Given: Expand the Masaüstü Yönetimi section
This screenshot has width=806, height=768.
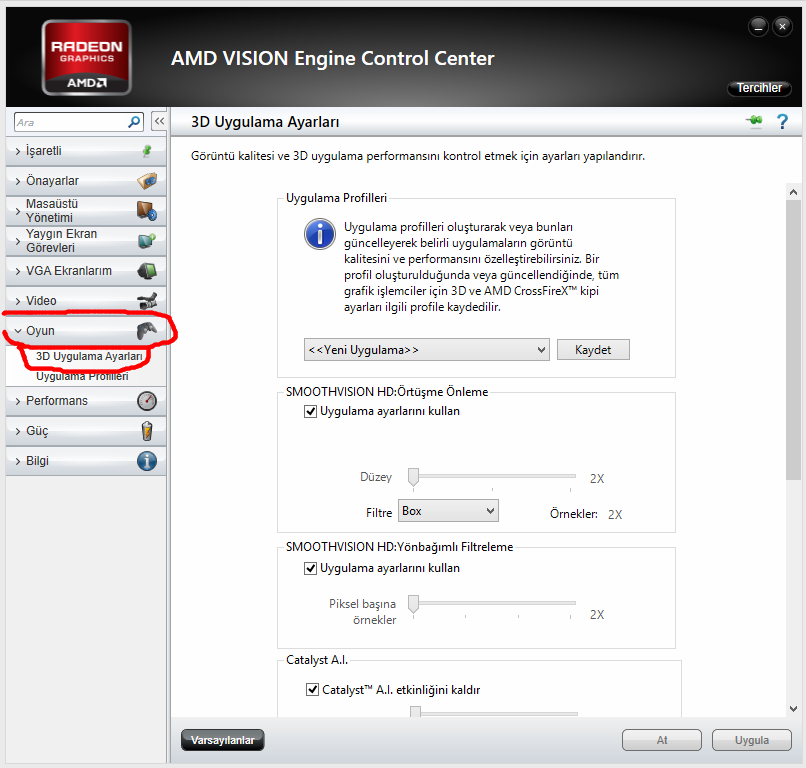Looking at the screenshot, I should [86, 211].
